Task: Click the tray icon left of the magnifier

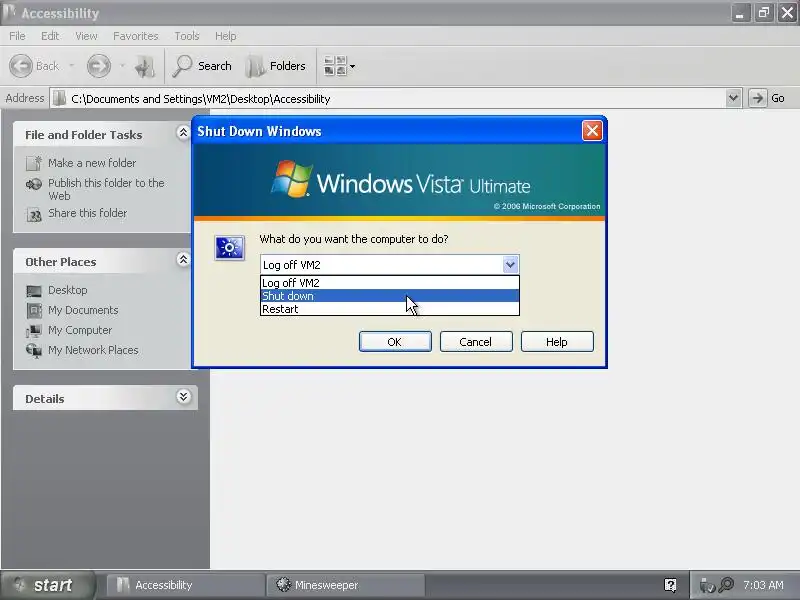Action: [707, 585]
